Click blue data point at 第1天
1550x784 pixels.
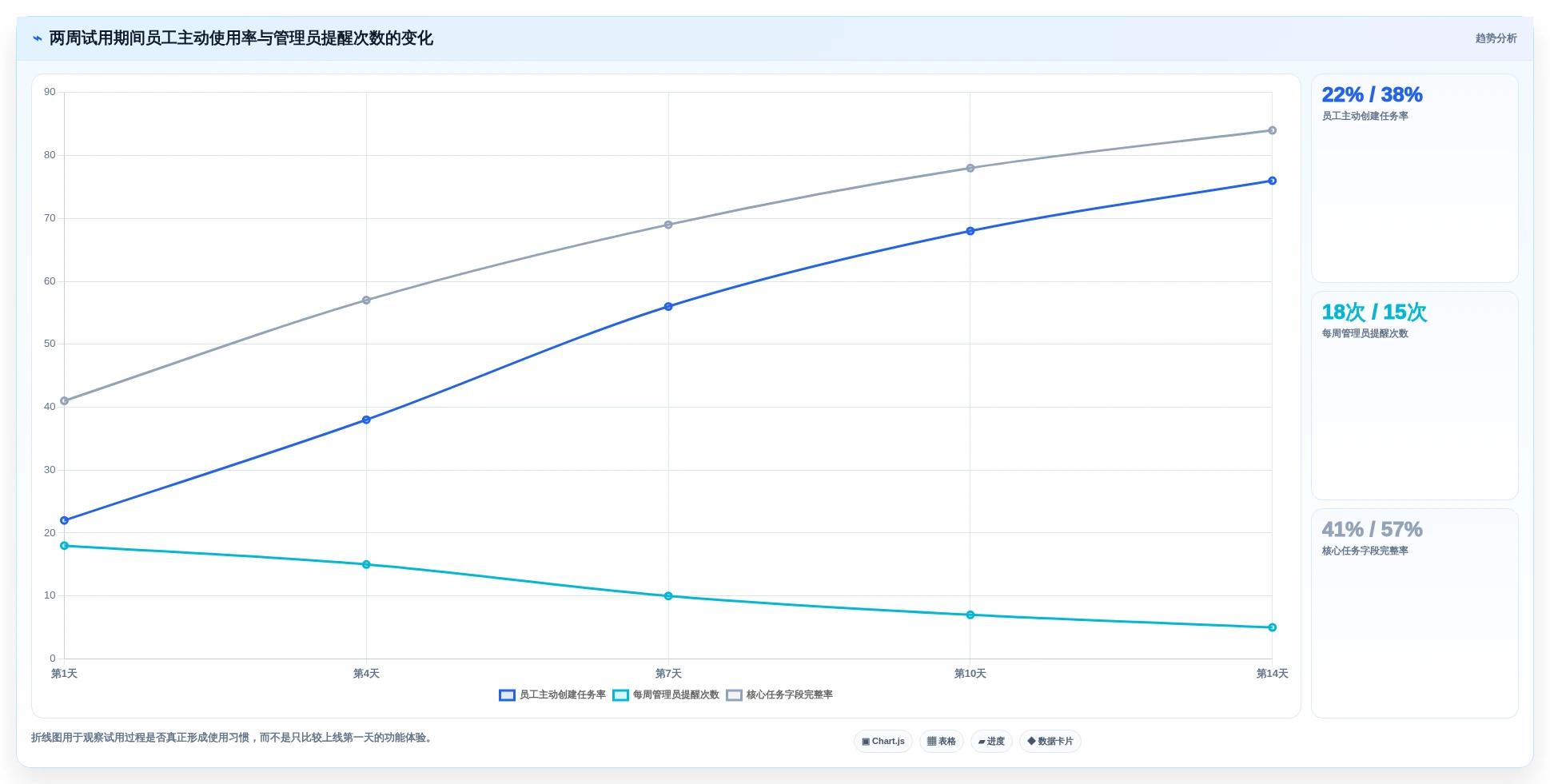click(x=65, y=520)
